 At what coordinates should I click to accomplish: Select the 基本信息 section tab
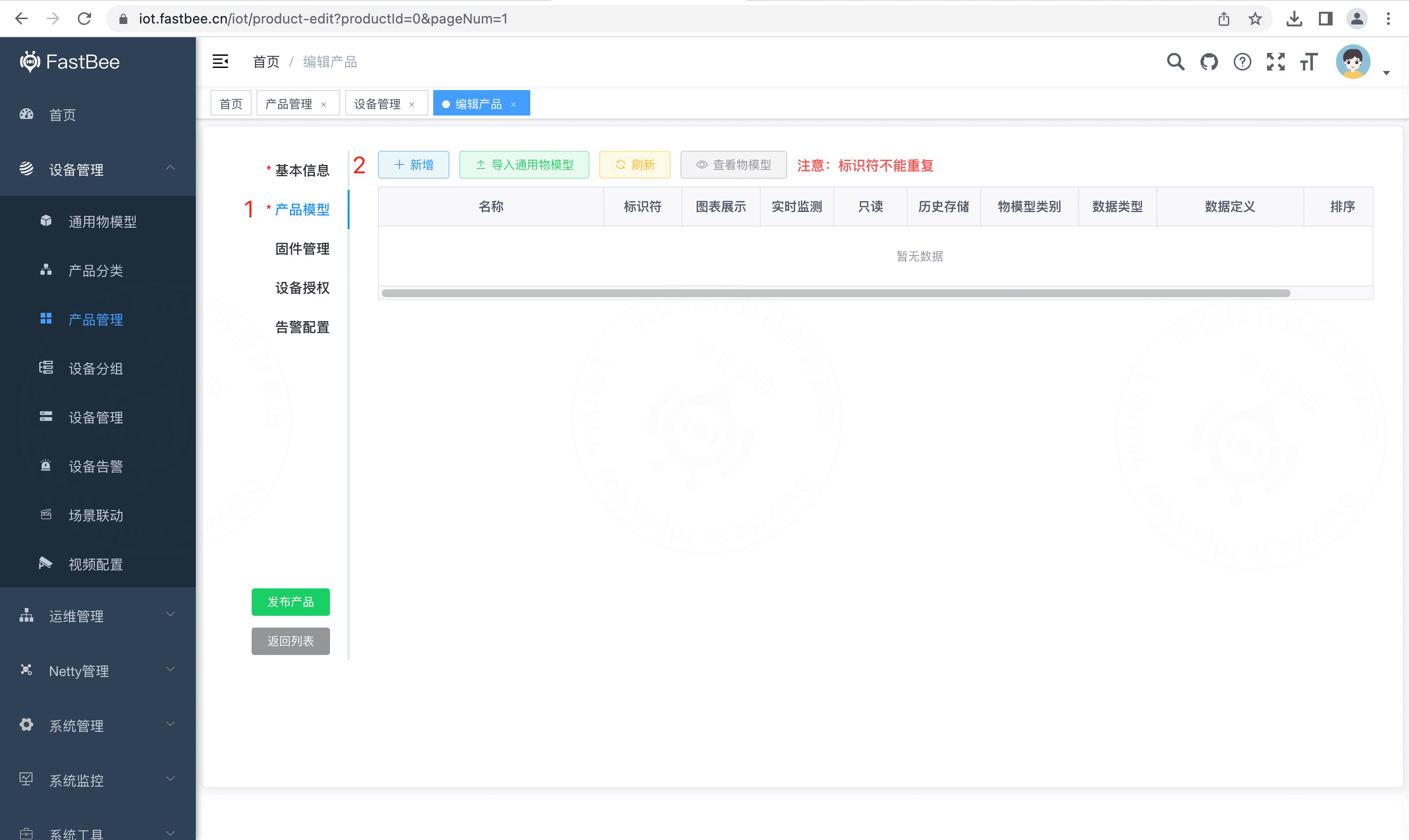[x=297, y=170]
